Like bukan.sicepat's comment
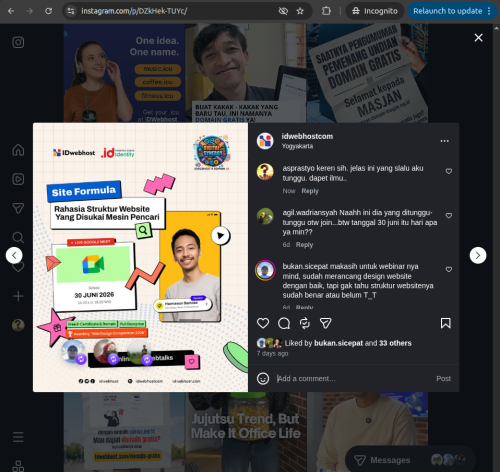This screenshot has width=500, height=472. click(449, 269)
